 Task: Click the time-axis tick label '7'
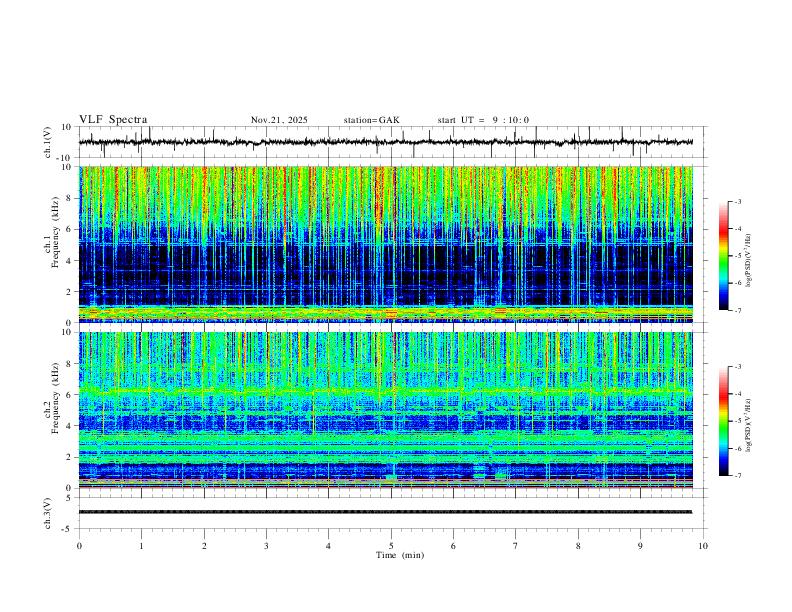pos(516,546)
